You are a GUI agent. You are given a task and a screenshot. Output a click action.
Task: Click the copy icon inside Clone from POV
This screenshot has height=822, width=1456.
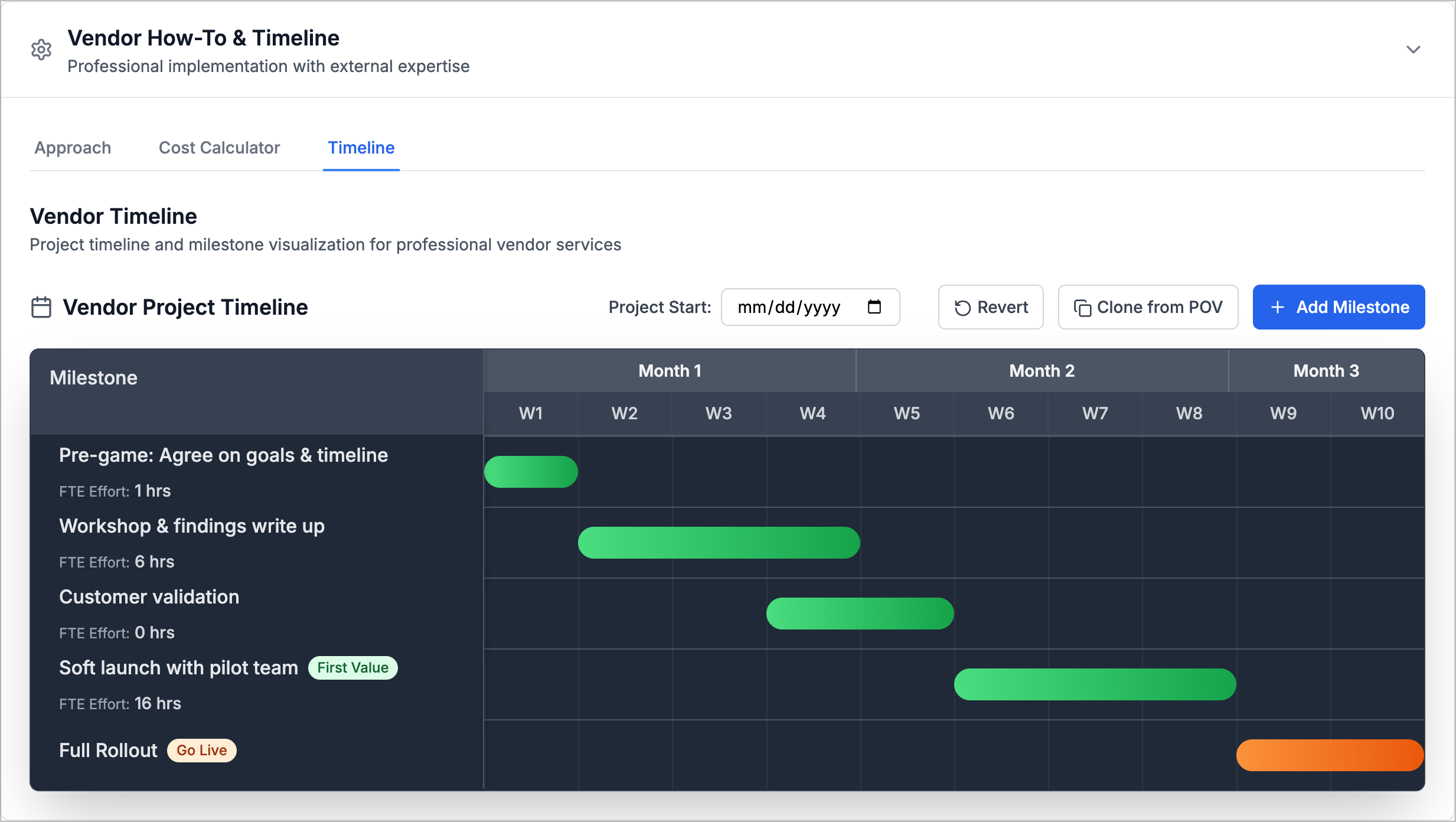click(x=1082, y=307)
